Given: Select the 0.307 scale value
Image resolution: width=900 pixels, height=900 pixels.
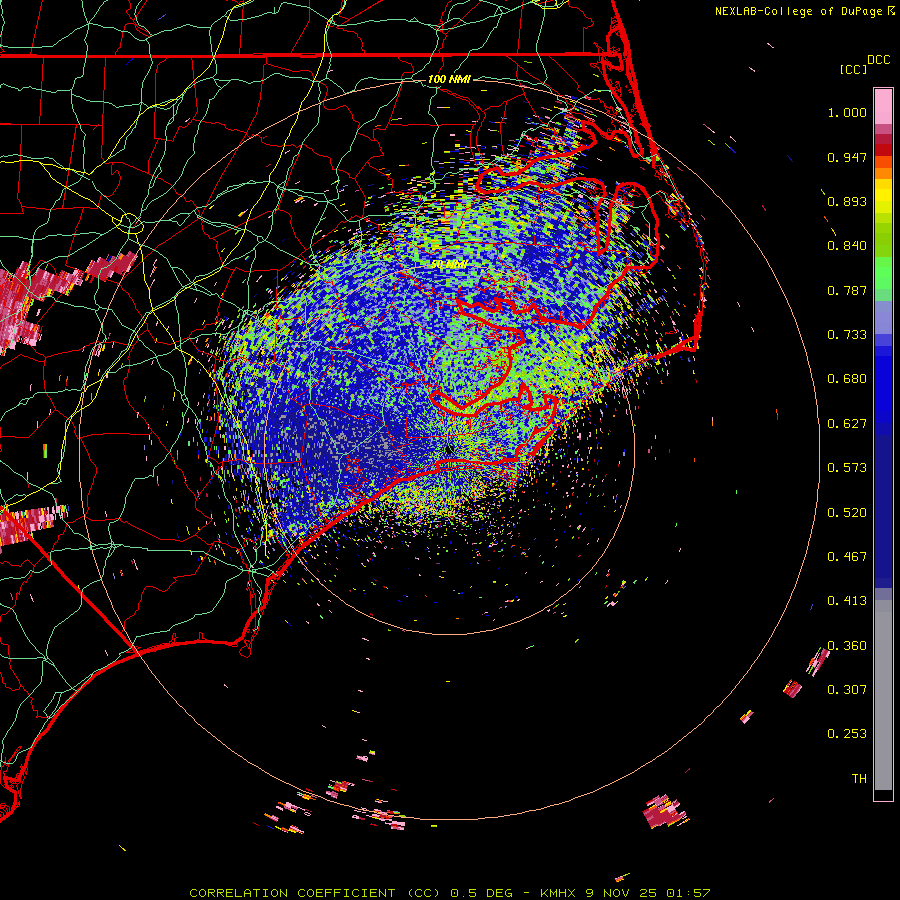Looking at the screenshot, I should (x=847, y=690).
